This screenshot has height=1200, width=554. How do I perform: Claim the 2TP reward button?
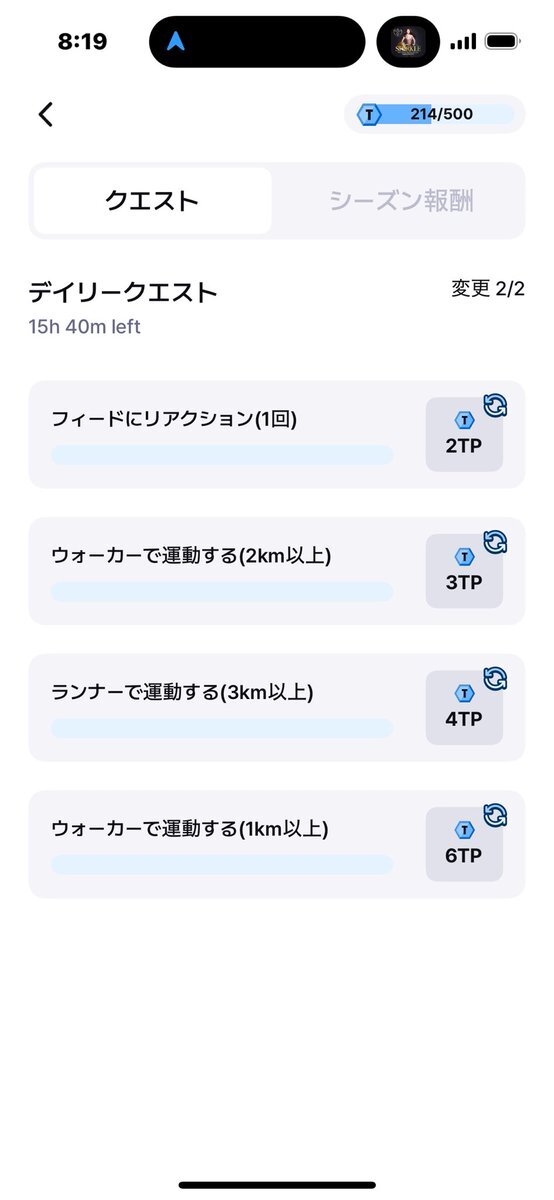[464, 434]
